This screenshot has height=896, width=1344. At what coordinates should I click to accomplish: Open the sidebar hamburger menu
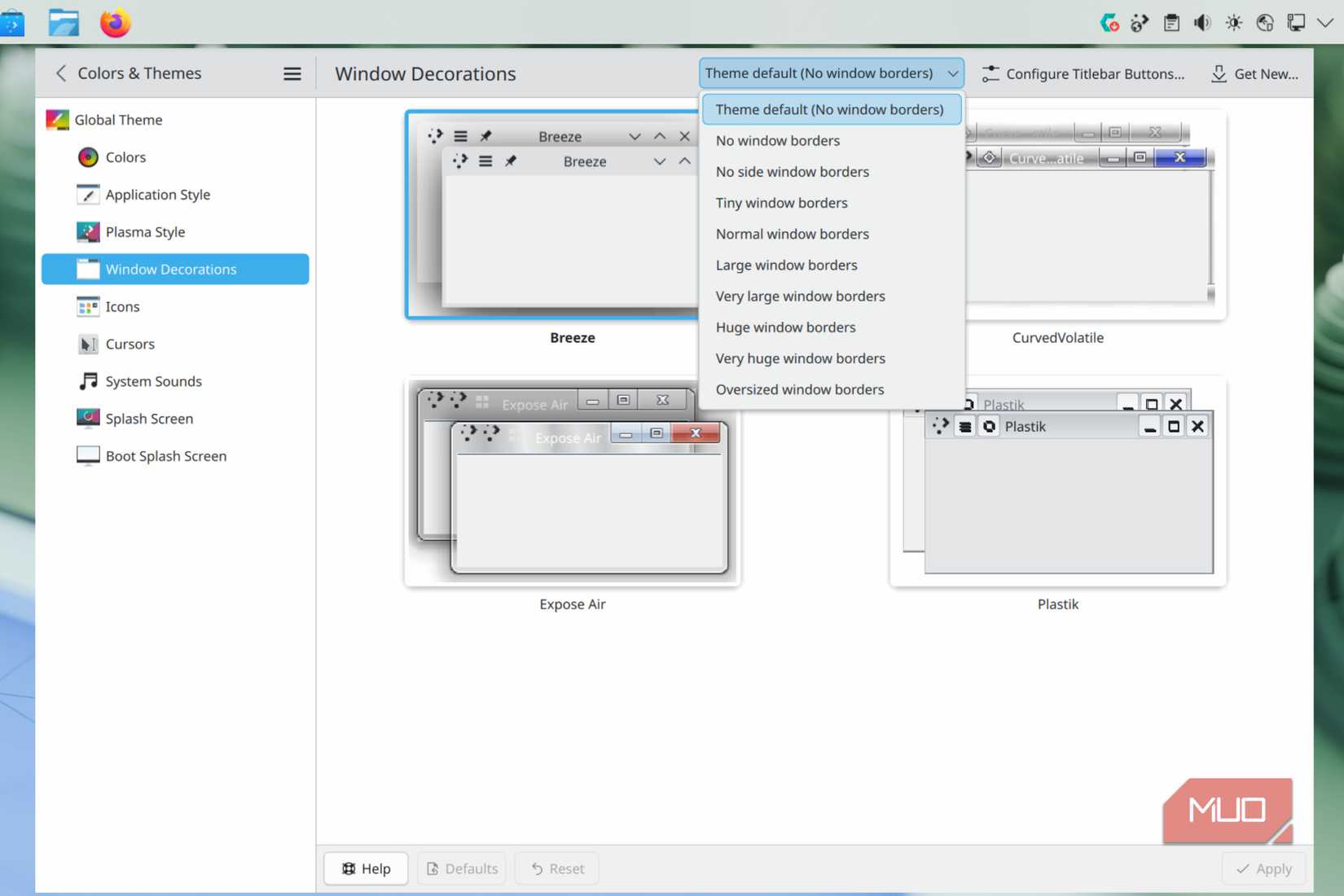pyautogui.click(x=292, y=74)
